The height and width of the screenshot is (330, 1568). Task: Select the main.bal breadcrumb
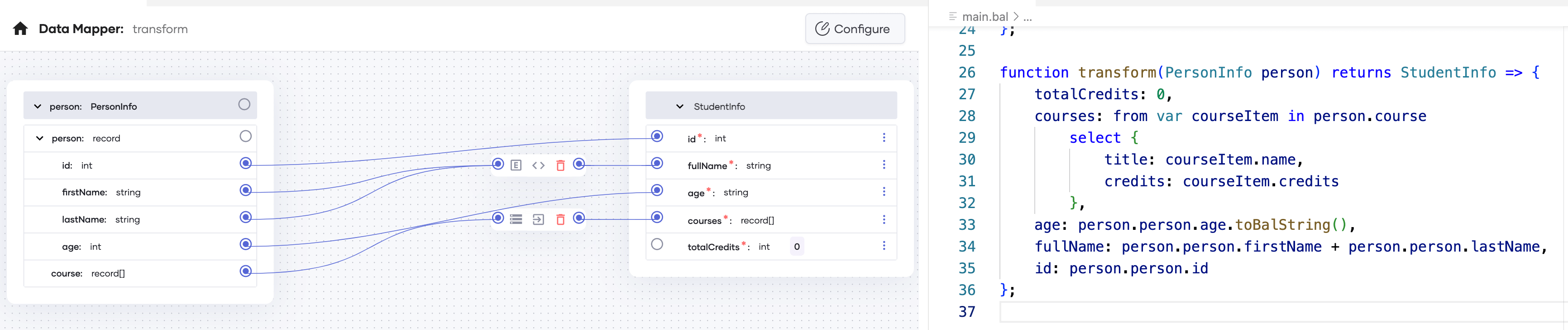[985, 17]
